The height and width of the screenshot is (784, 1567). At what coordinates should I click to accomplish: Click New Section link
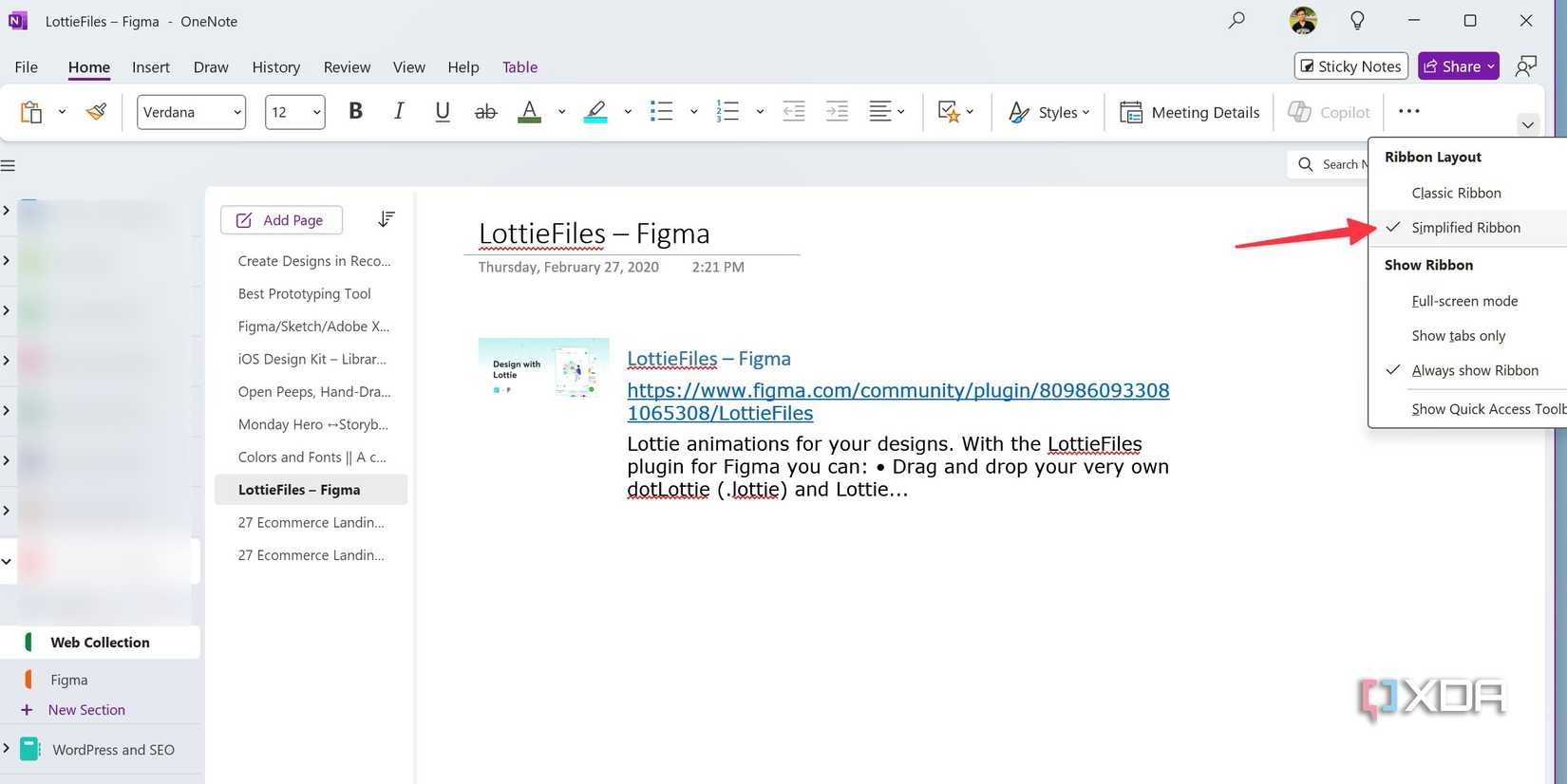coord(86,710)
